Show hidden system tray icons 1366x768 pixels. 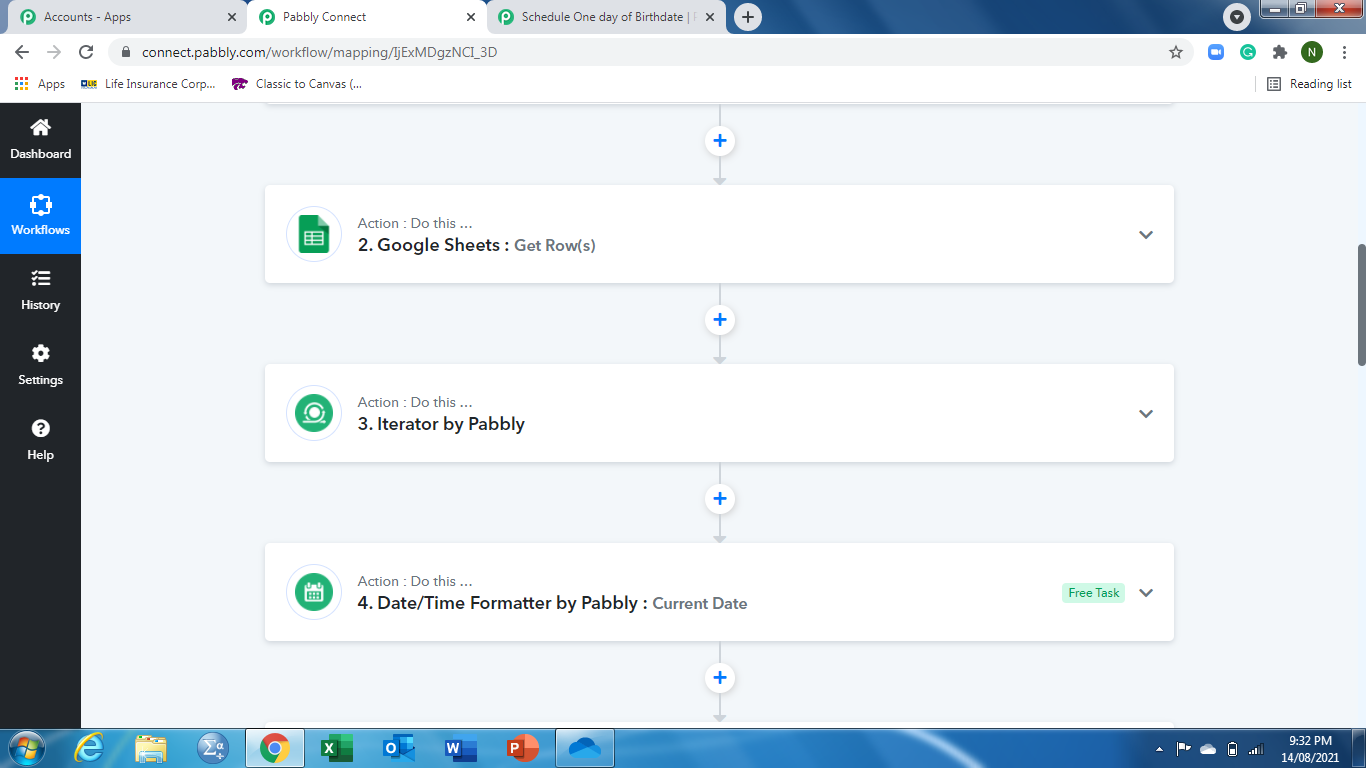[x=1160, y=749]
